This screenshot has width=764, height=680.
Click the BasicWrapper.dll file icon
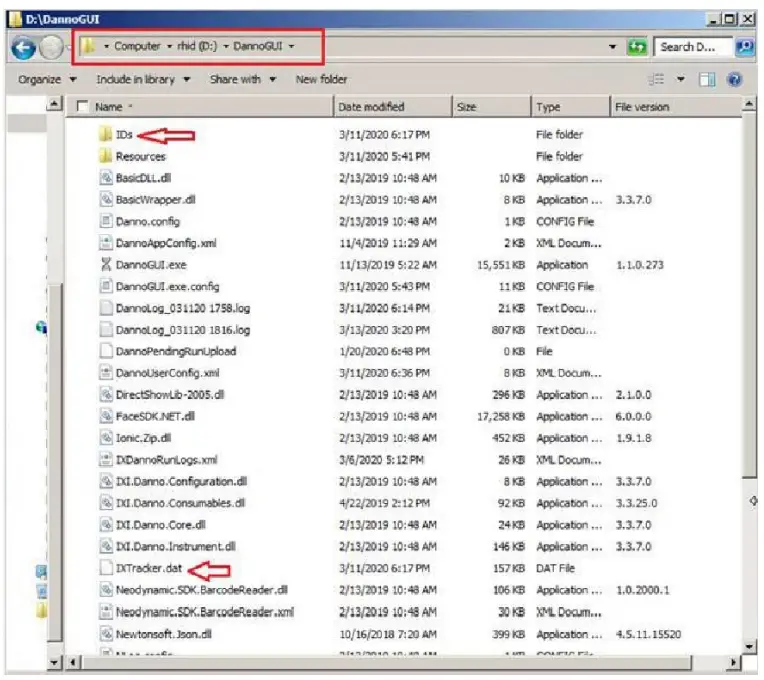click(105, 199)
